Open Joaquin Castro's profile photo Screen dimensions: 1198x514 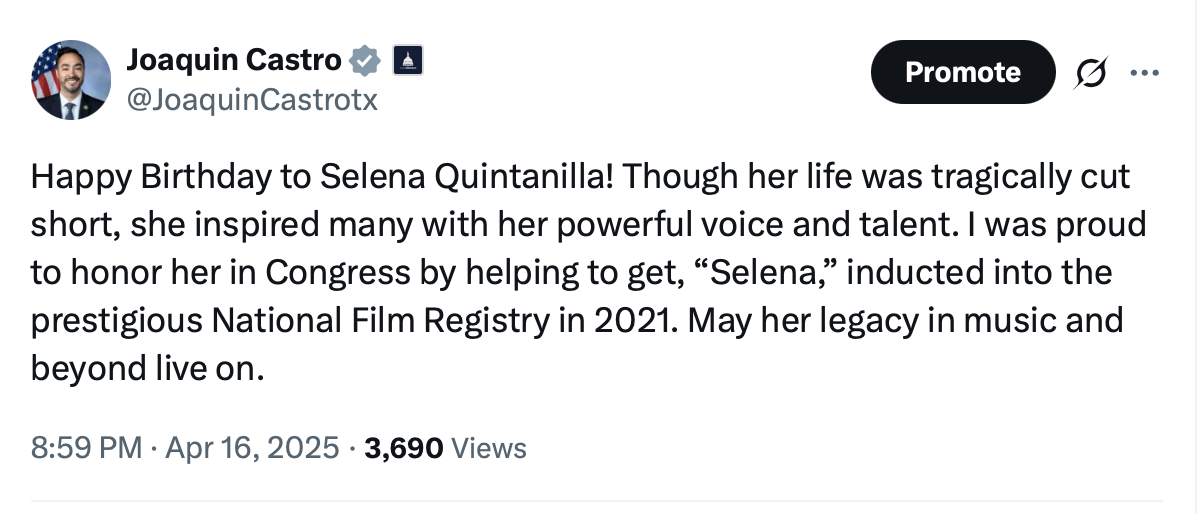(71, 80)
